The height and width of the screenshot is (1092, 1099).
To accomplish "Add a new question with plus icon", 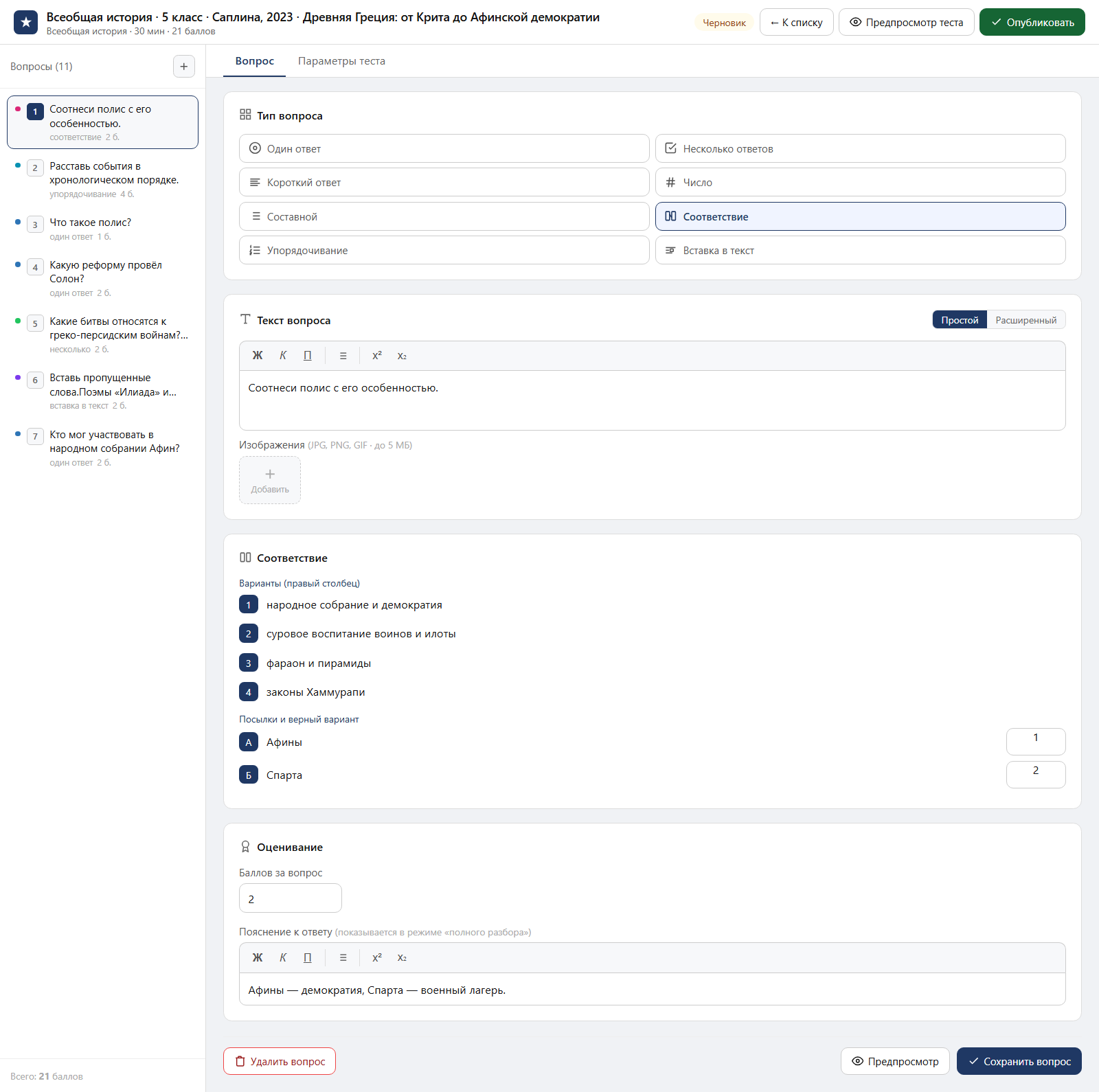I will [183, 67].
